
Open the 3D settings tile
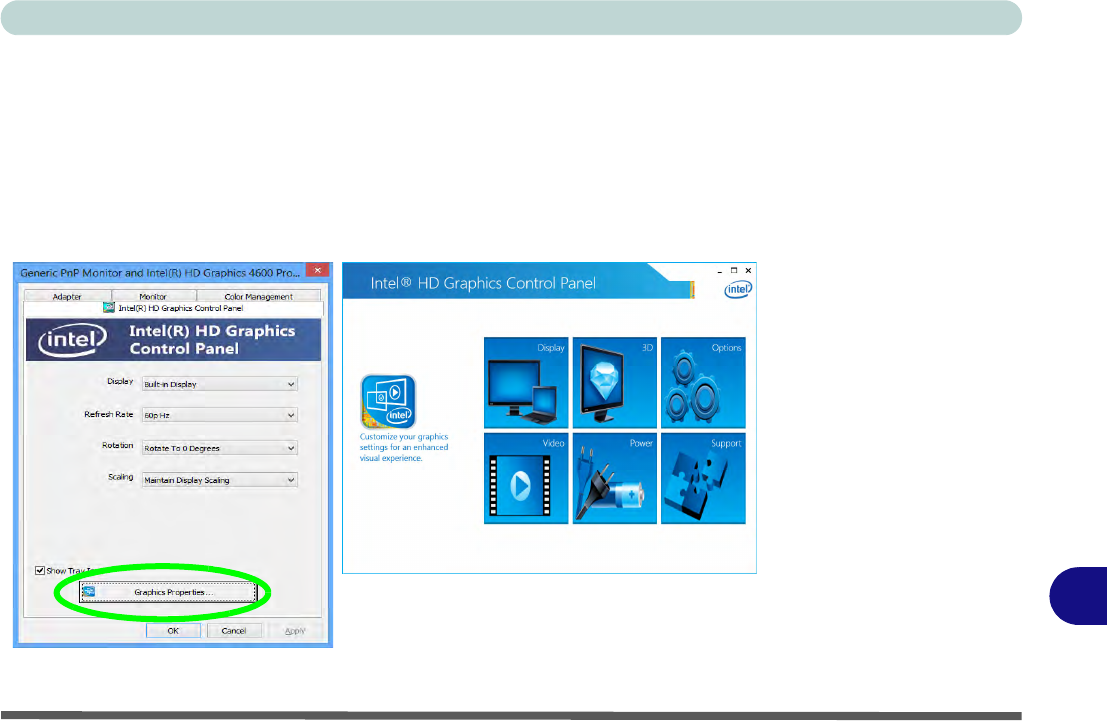point(614,383)
